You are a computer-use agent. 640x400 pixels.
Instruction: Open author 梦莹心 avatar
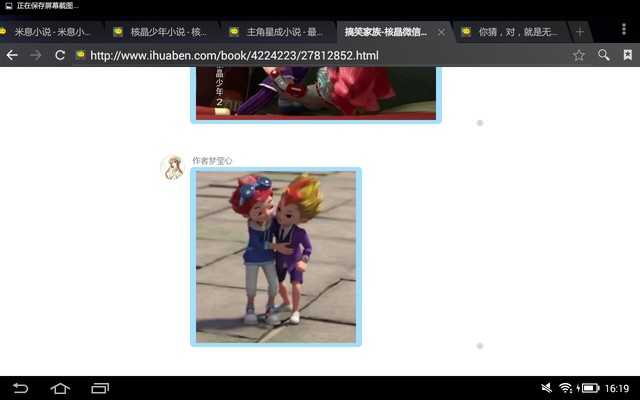pos(172,167)
